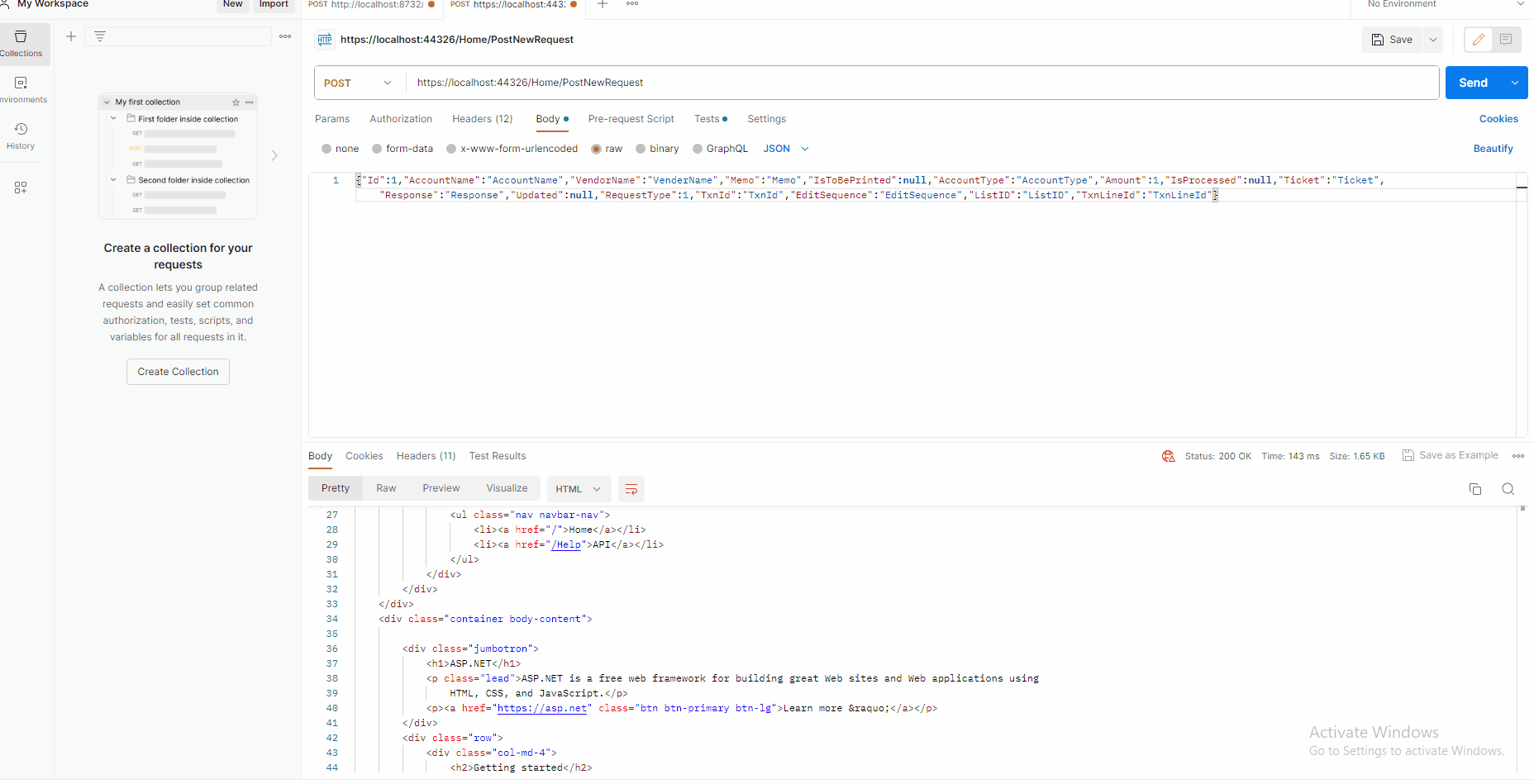The width and height of the screenshot is (1534, 784).
Task: Expand the Send button dropdown arrow
Action: pos(1515,83)
